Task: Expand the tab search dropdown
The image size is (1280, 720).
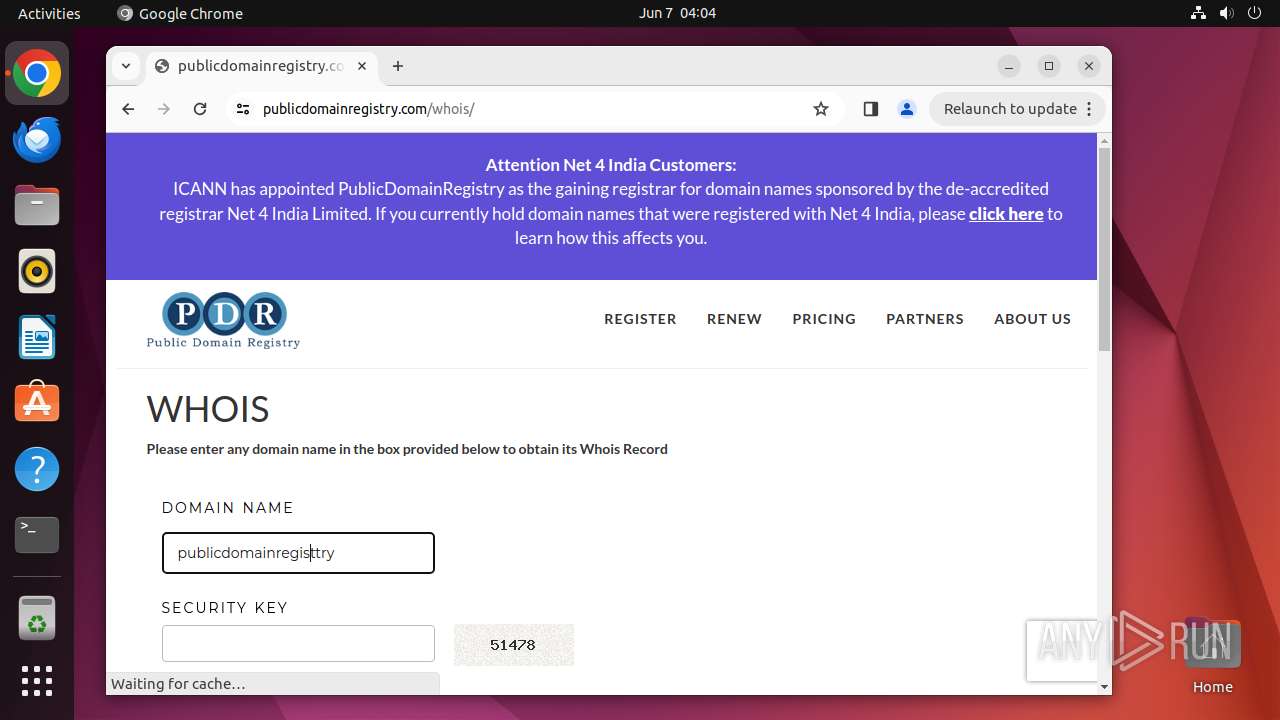Action: [x=125, y=66]
